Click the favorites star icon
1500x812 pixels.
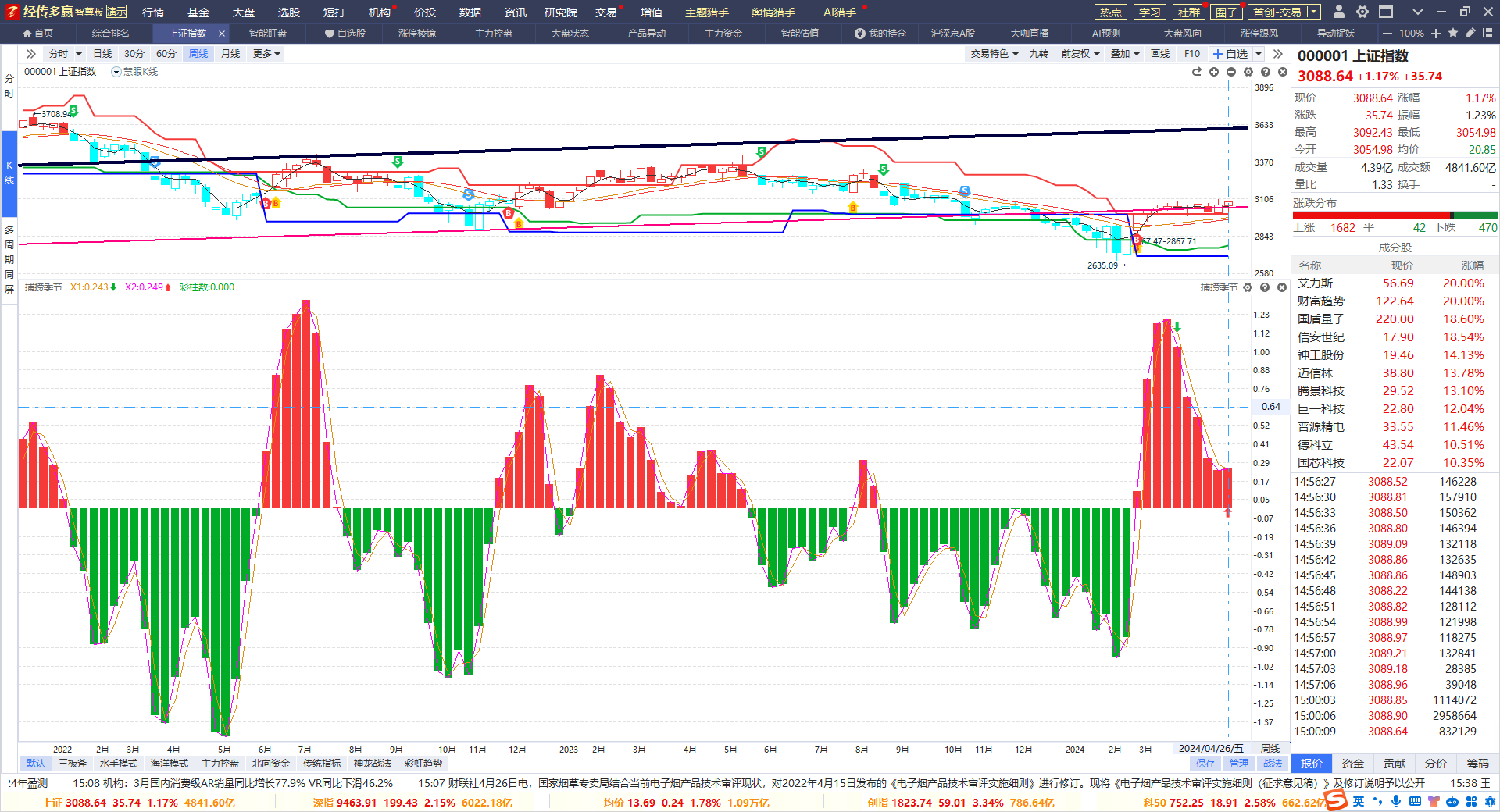point(1453,34)
